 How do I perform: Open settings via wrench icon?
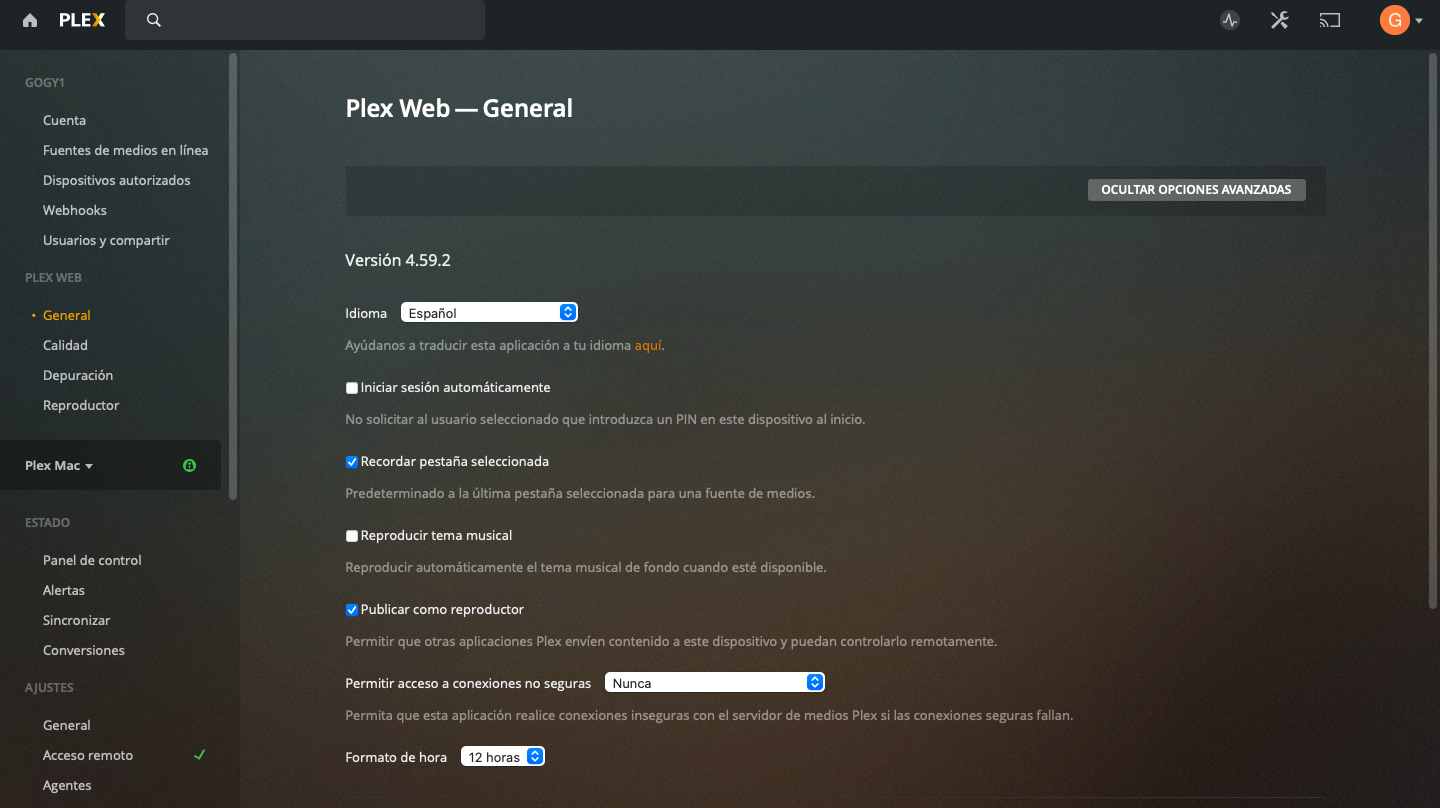point(1279,20)
